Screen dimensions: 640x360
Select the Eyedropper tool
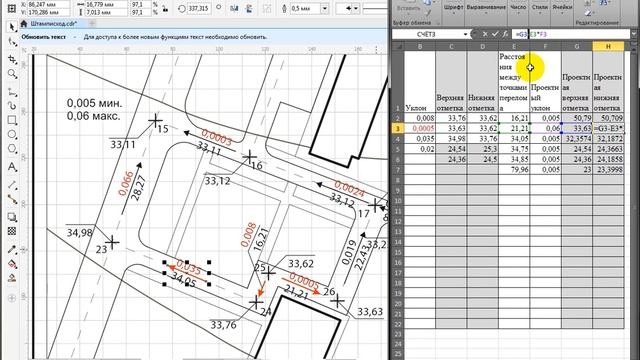[12, 249]
